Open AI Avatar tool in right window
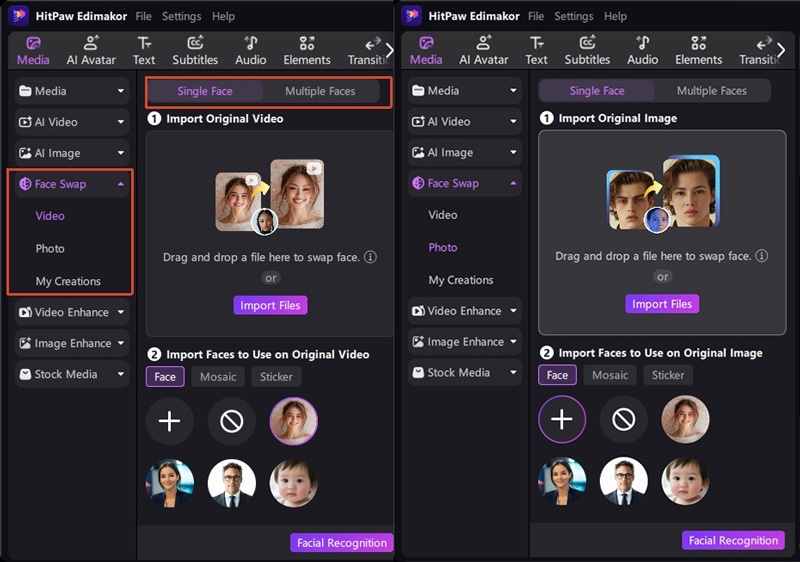The height and width of the screenshot is (562, 800). (x=483, y=50)
